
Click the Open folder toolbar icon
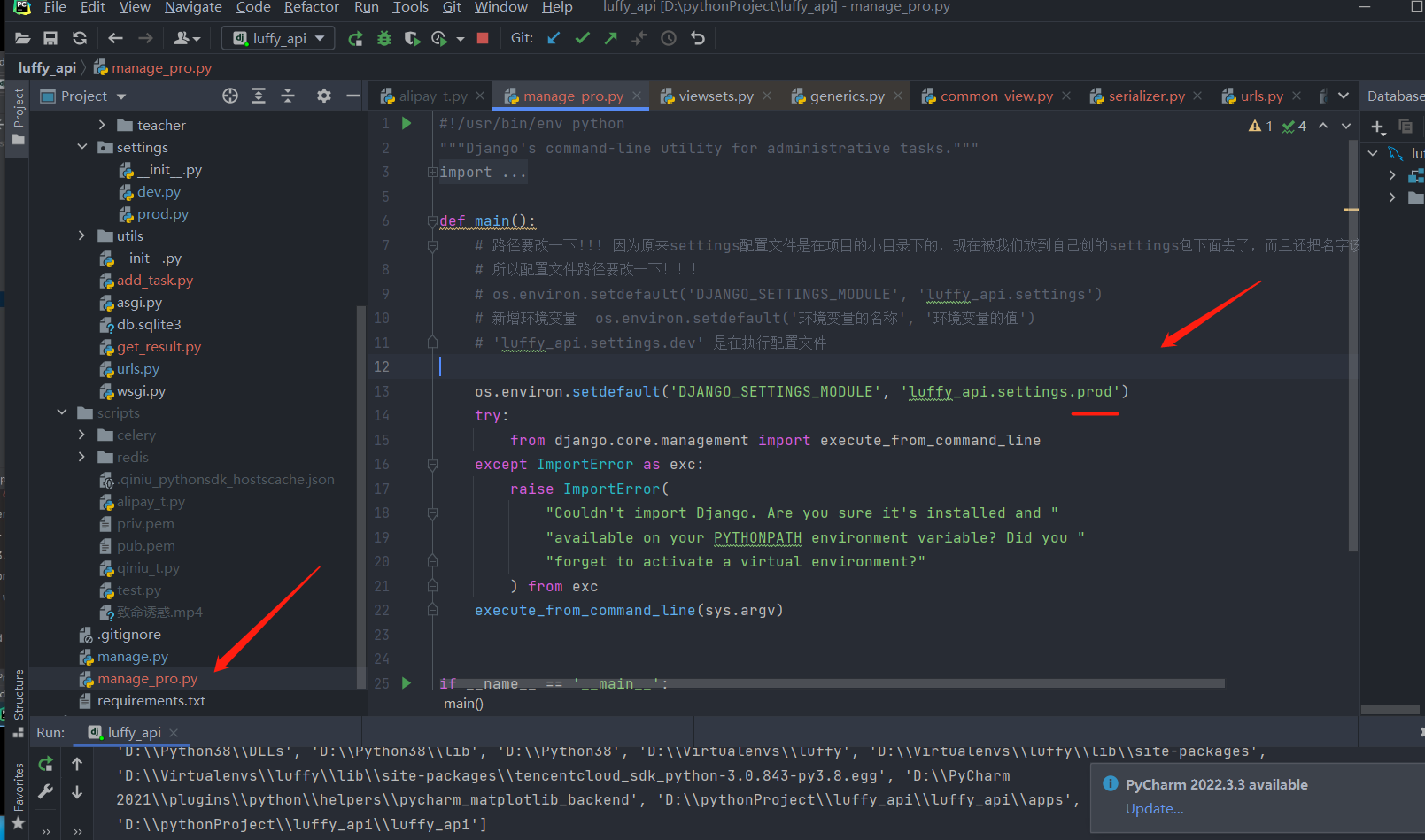(23, 38)
